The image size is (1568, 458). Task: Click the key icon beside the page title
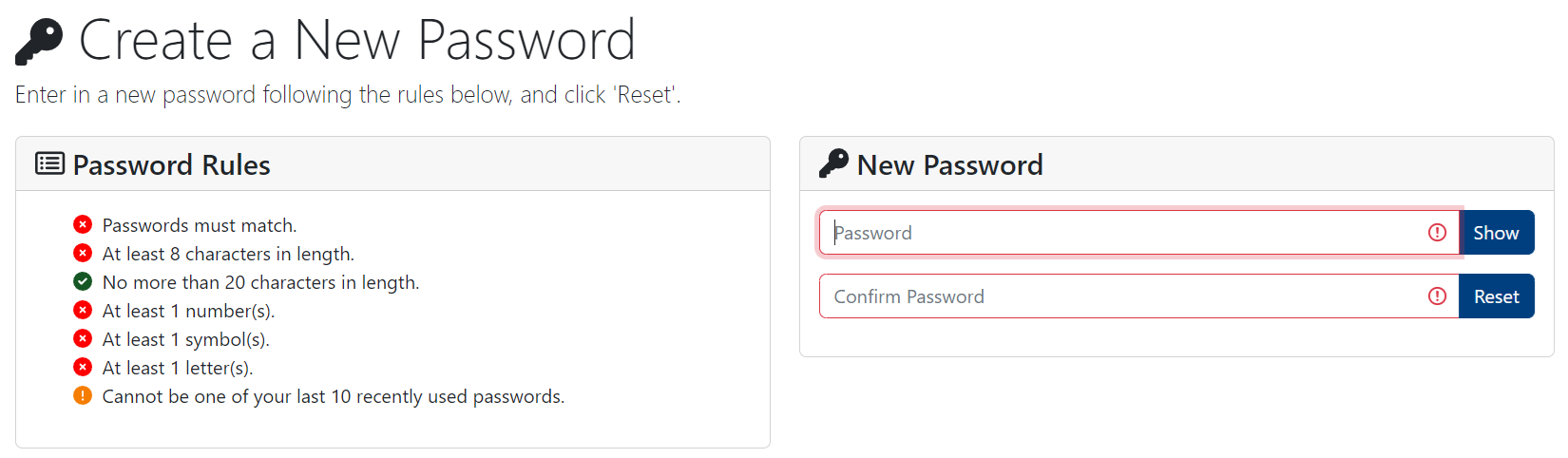[x=39, y=42]
